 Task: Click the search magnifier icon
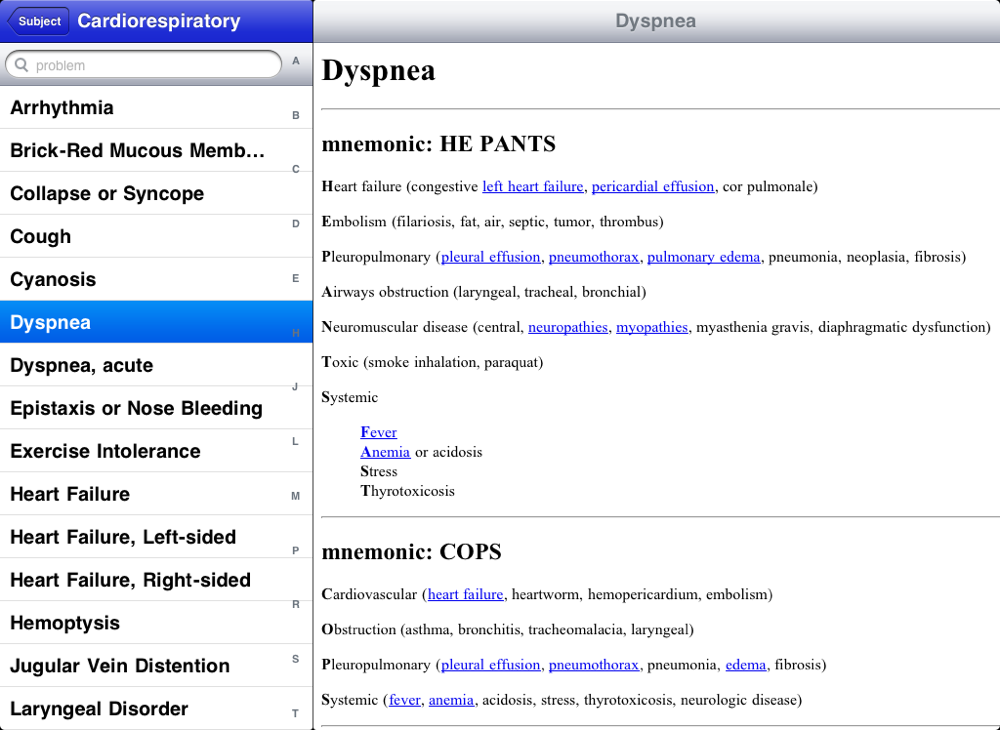pos(22,65)
